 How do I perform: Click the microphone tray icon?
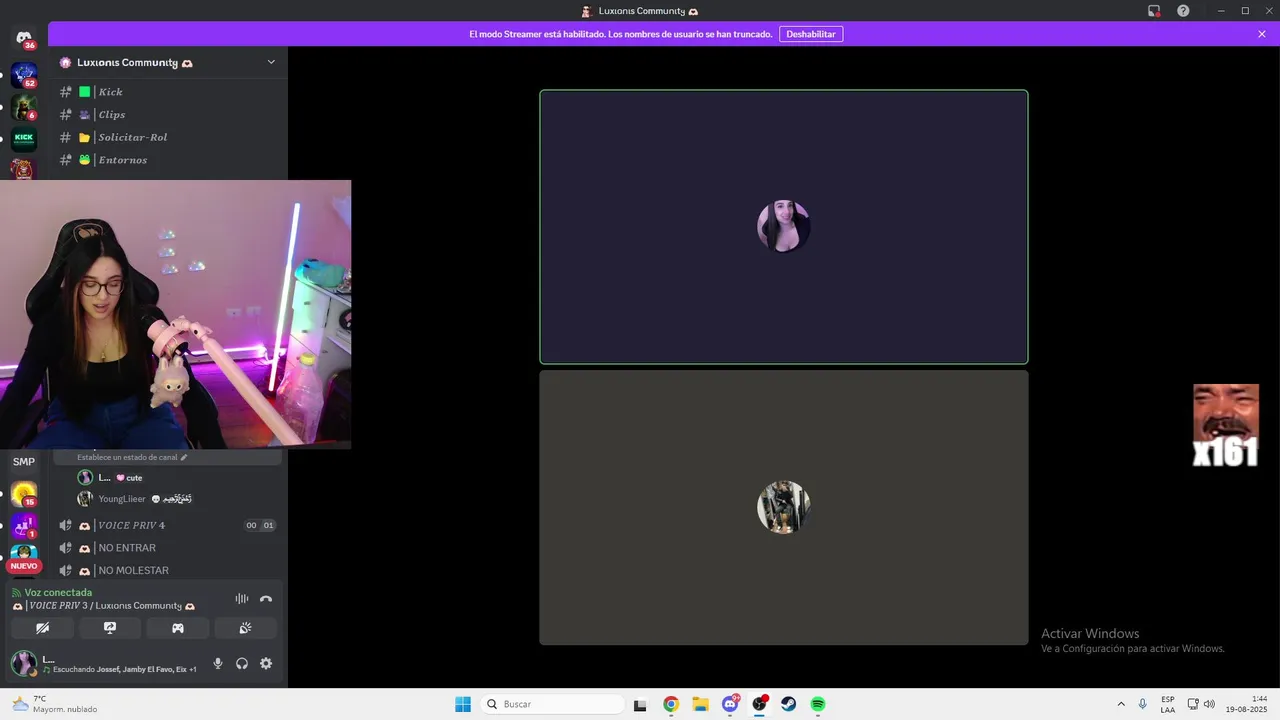click(1143, 704)
